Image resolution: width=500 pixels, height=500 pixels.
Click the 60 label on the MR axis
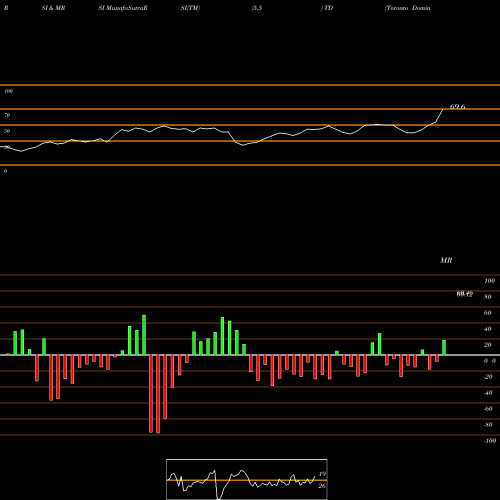(x=488, y=313)
